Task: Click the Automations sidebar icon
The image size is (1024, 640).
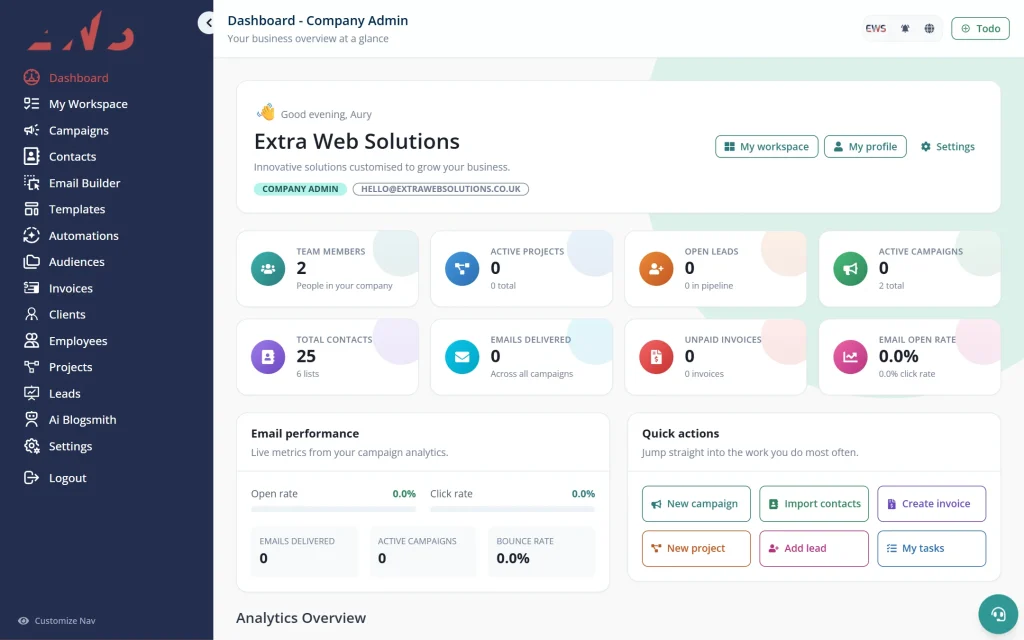Action: tap(31, 235)
